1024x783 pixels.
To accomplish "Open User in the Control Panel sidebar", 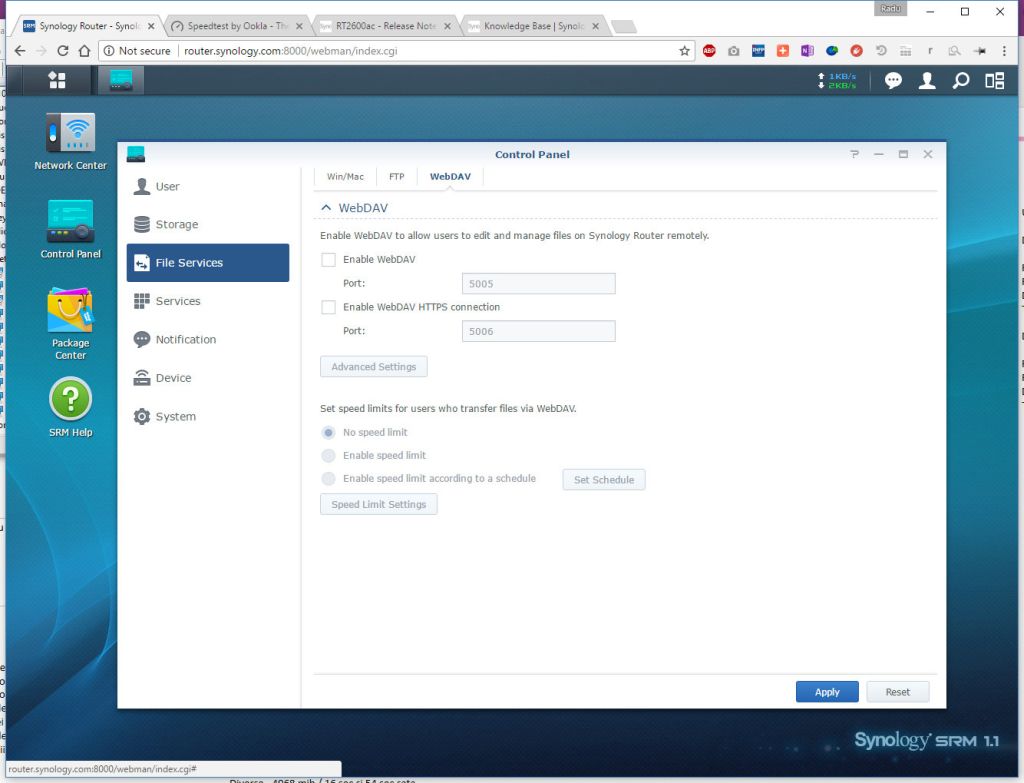I will pyautogui.click(x=208, y=186).
